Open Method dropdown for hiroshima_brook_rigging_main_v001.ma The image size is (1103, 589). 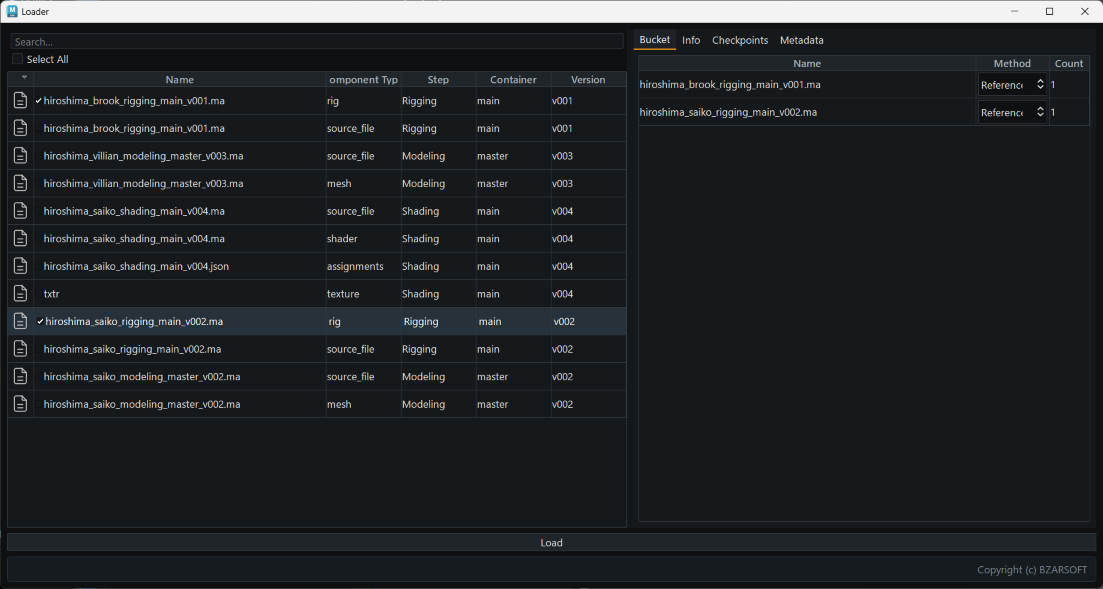coord(1012,84)
